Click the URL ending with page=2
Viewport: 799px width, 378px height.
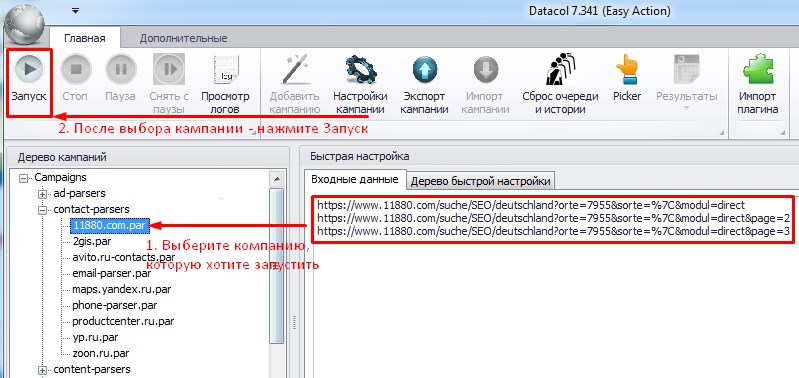(x=553, y=218)
